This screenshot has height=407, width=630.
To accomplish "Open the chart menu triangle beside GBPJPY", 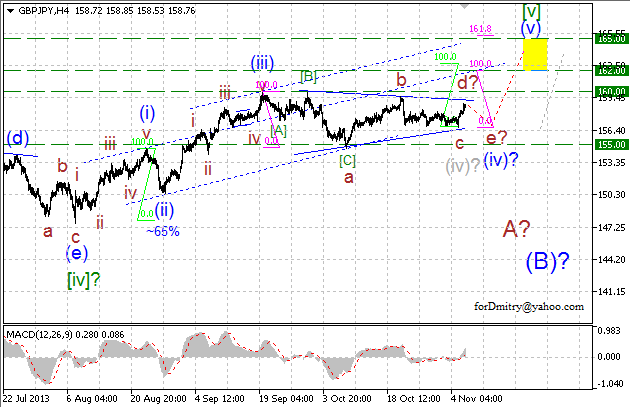I will [x=11, y=11].
